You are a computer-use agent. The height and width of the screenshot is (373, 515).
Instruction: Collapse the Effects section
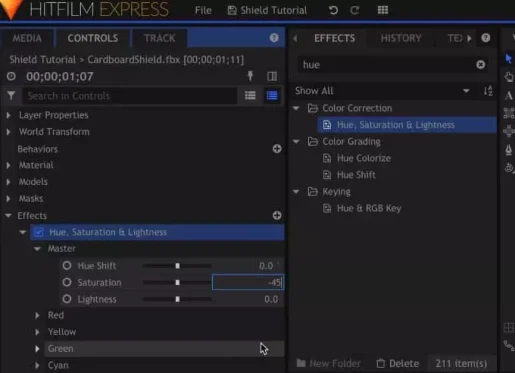[8, 216]
